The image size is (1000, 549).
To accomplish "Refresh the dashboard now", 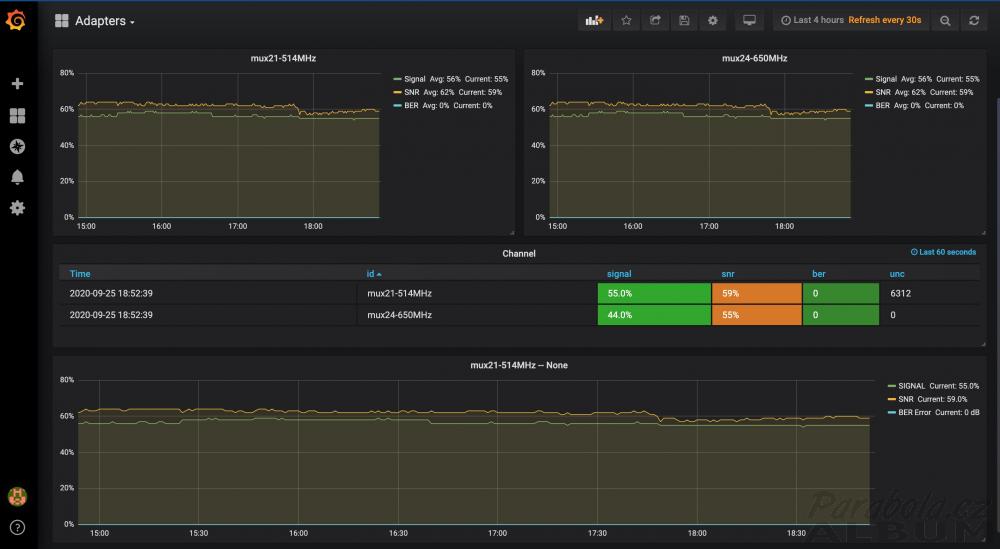I will click(974, 20).
